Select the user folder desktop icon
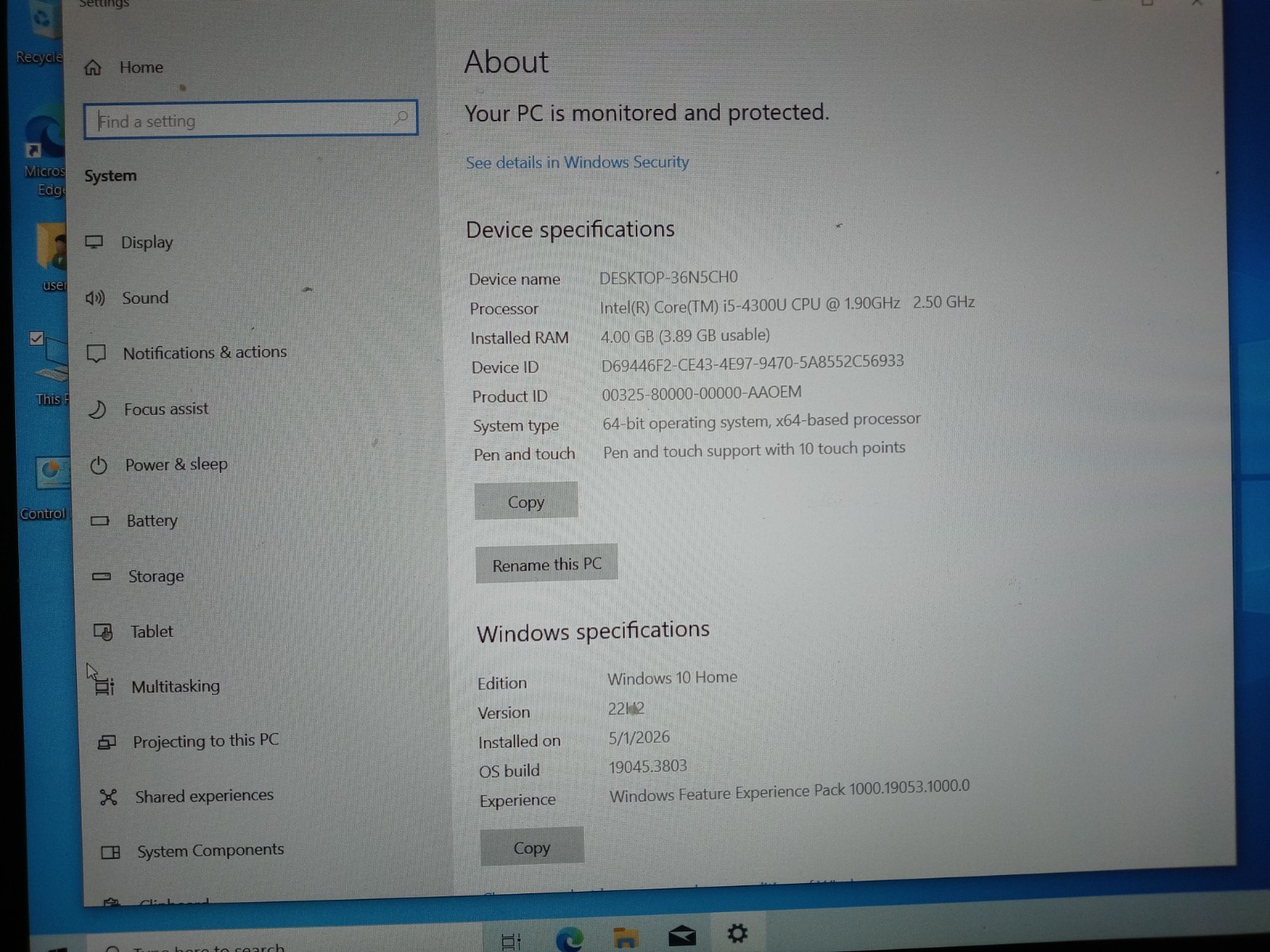 pyautogui.click(x=52, y=258)
